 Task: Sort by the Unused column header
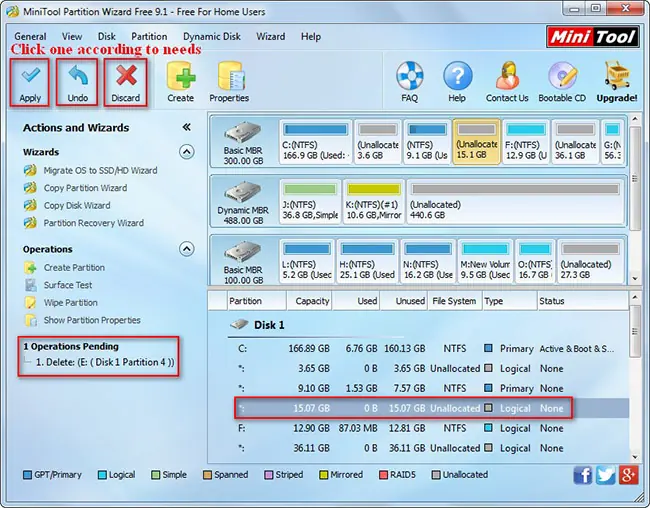(404, 301)
